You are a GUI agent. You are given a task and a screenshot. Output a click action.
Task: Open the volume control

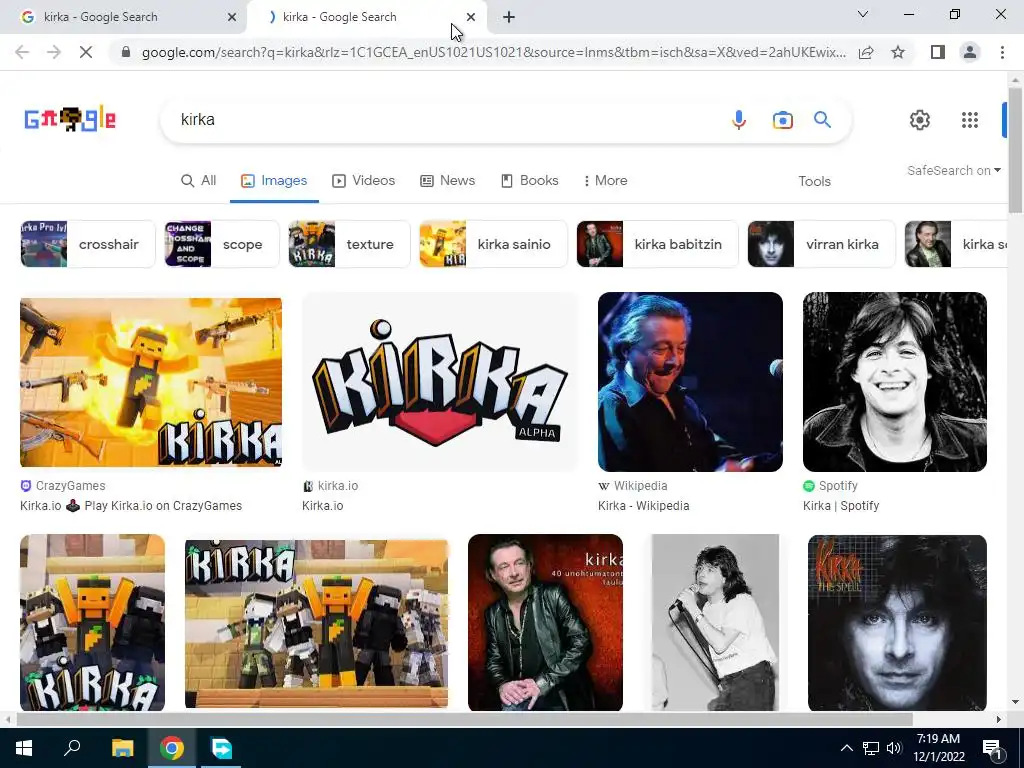point(894,748)
